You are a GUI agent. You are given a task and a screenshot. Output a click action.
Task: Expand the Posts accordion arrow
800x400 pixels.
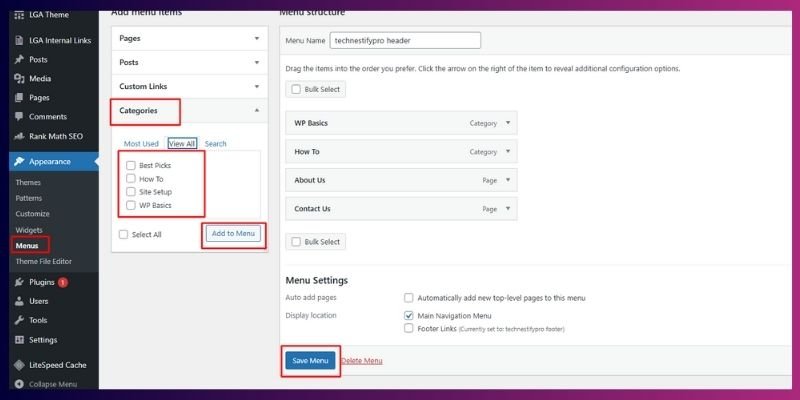257,62
